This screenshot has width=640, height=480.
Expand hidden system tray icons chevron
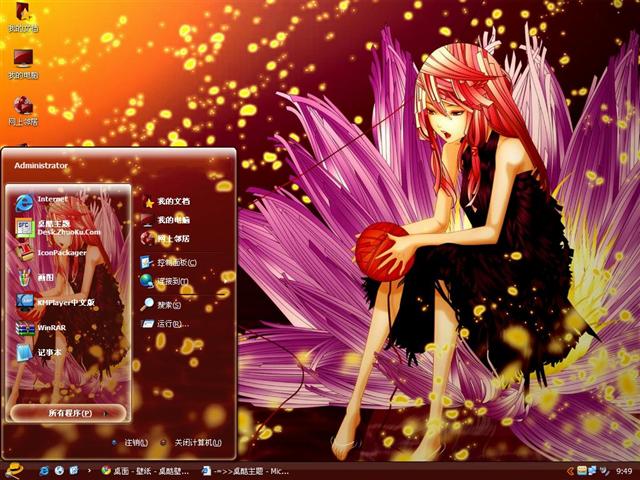coord(570,471)
